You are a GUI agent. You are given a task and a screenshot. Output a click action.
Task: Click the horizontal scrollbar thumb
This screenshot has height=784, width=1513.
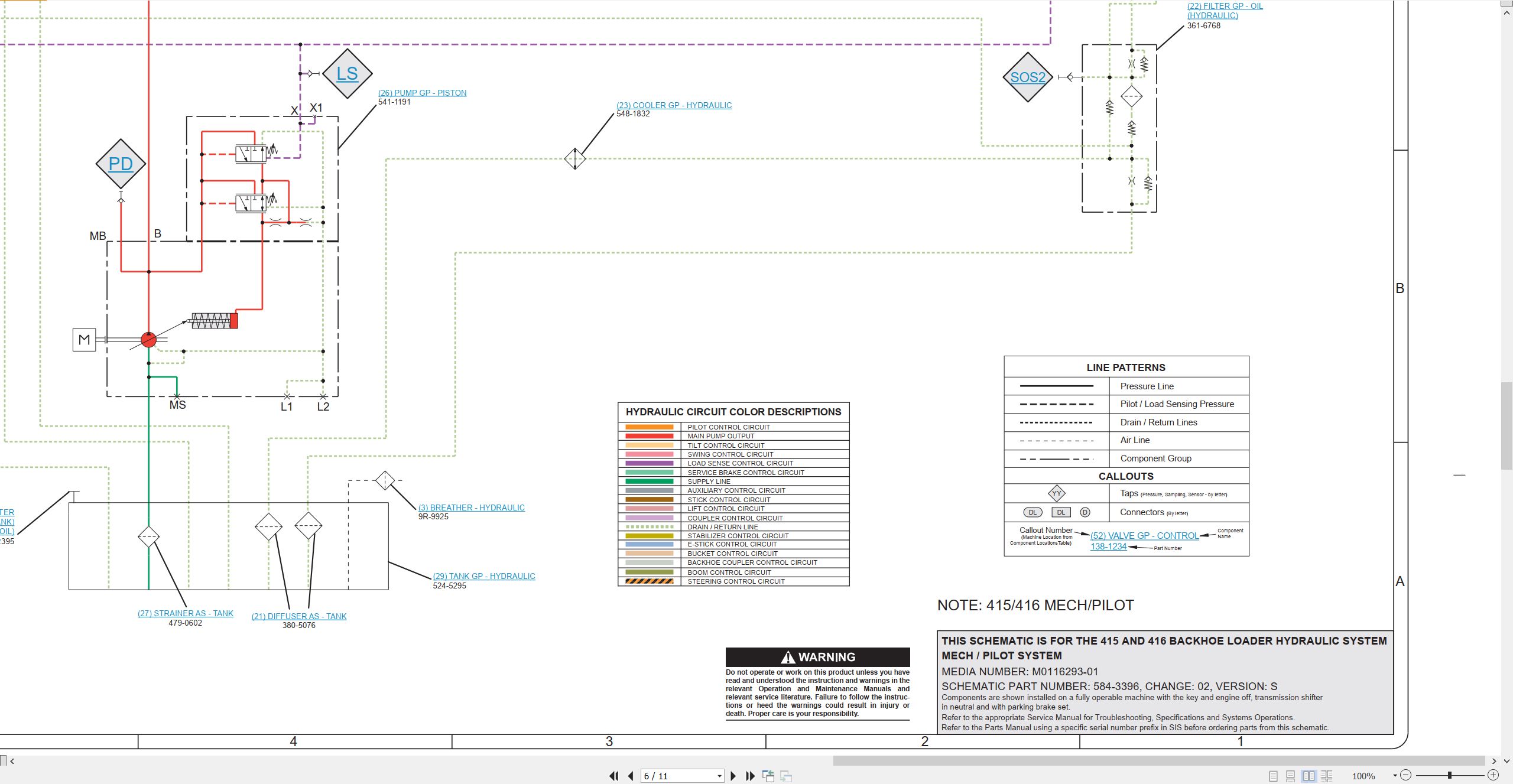(1158, 760)
